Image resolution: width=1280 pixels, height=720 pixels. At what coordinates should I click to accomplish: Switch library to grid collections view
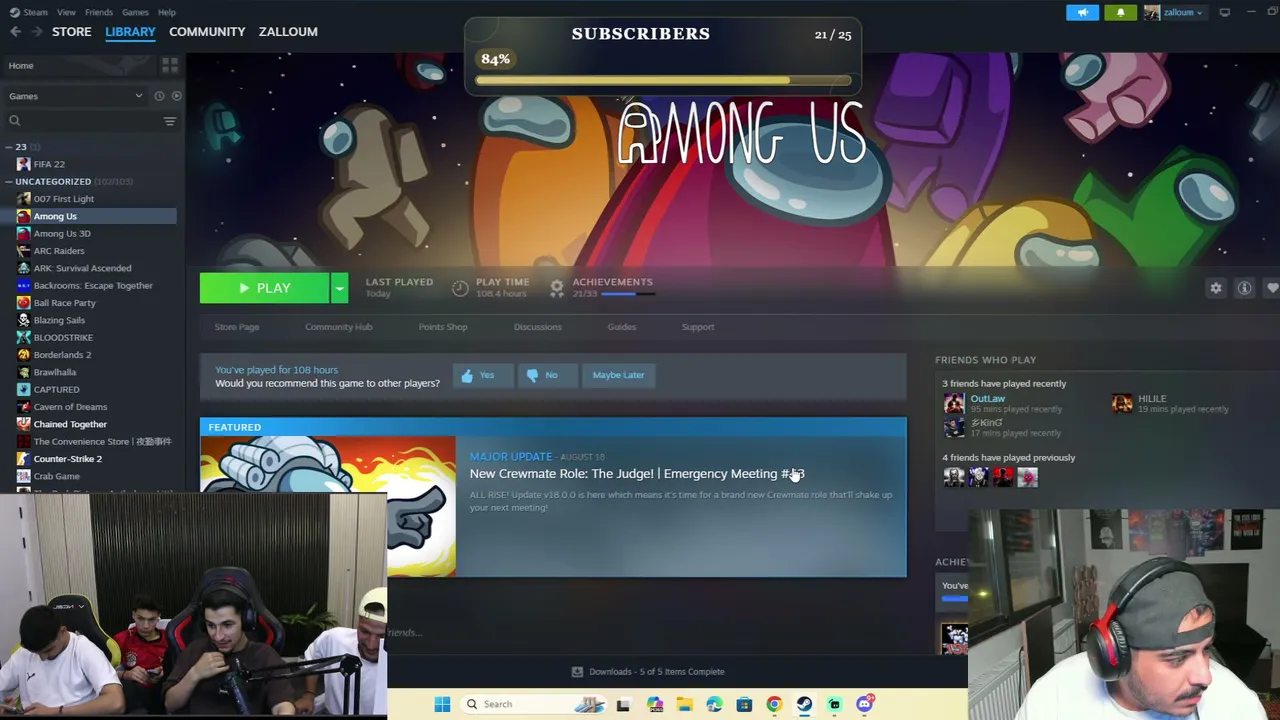170,66
